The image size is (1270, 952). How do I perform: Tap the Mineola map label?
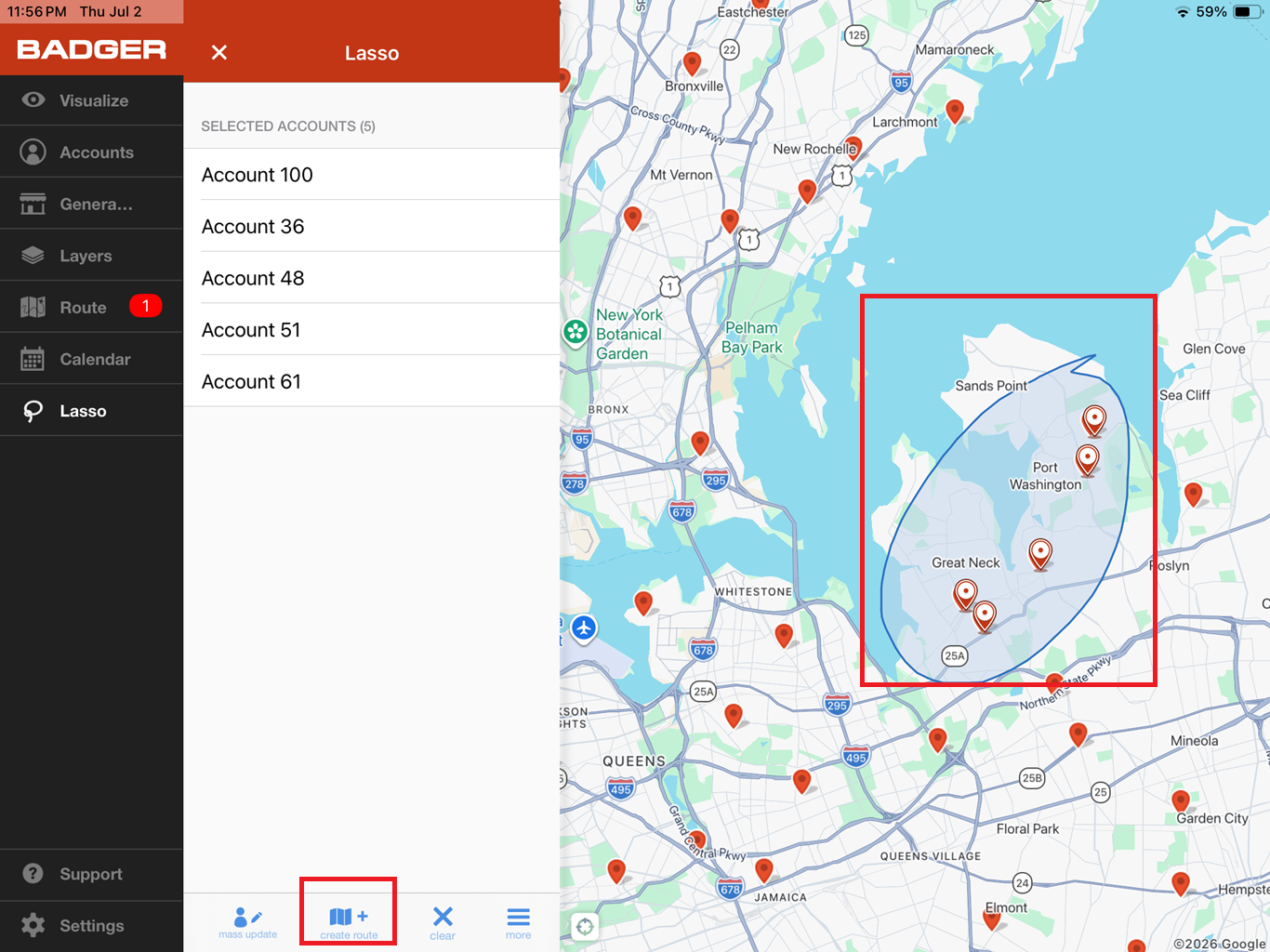[1194, 741]
